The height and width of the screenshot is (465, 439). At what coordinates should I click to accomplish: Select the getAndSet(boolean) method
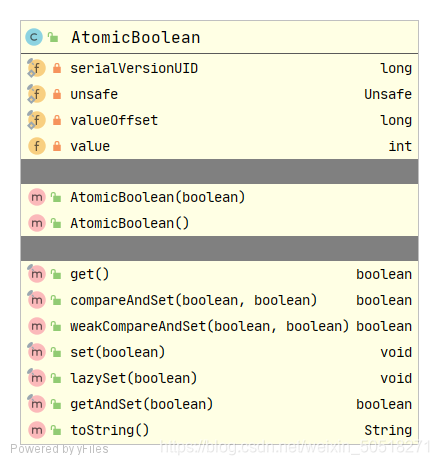pos(142,404)
